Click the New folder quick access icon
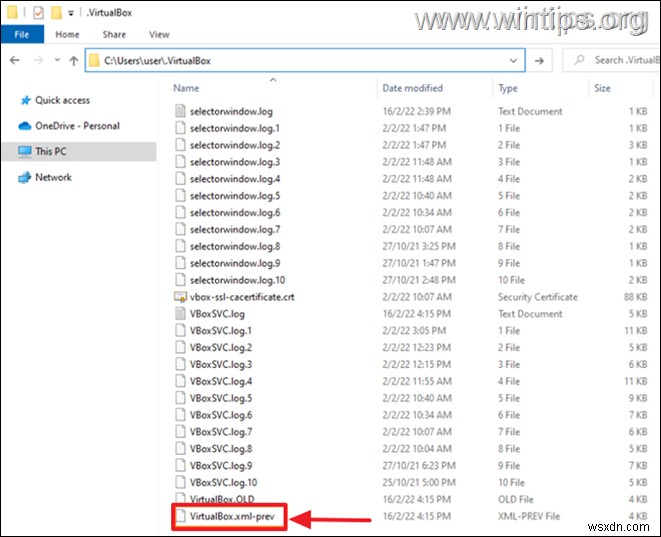The height and width of the screenshot is (537, 661). tap(56, 13)
